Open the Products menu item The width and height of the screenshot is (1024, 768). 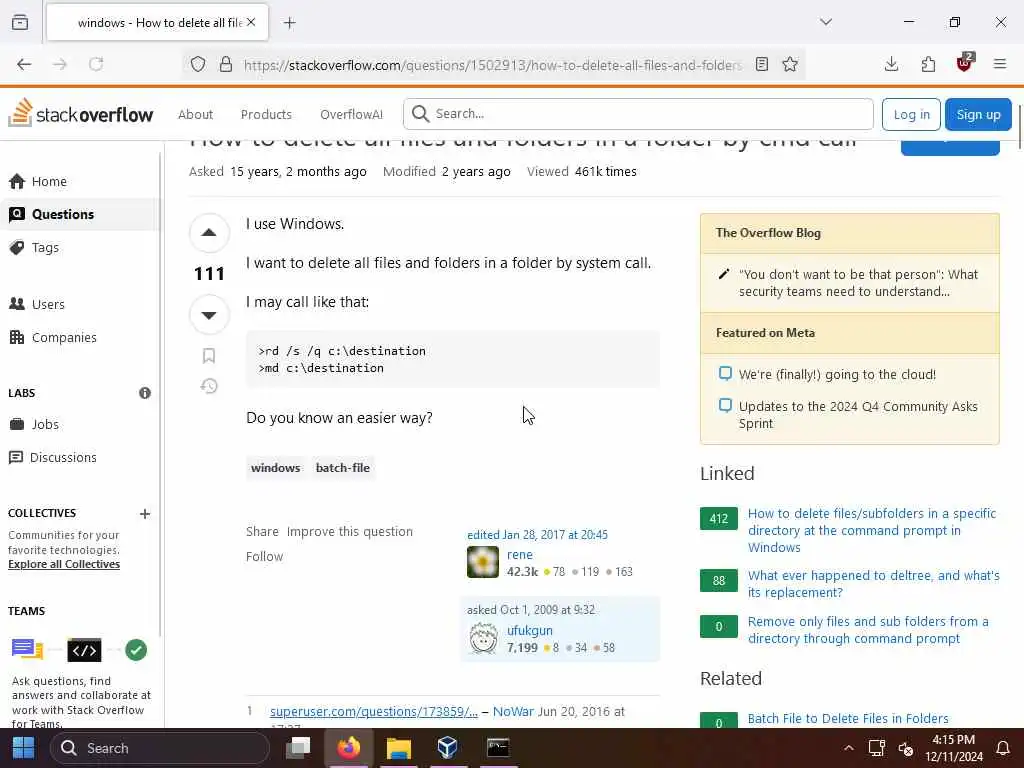tap(266, 114)
